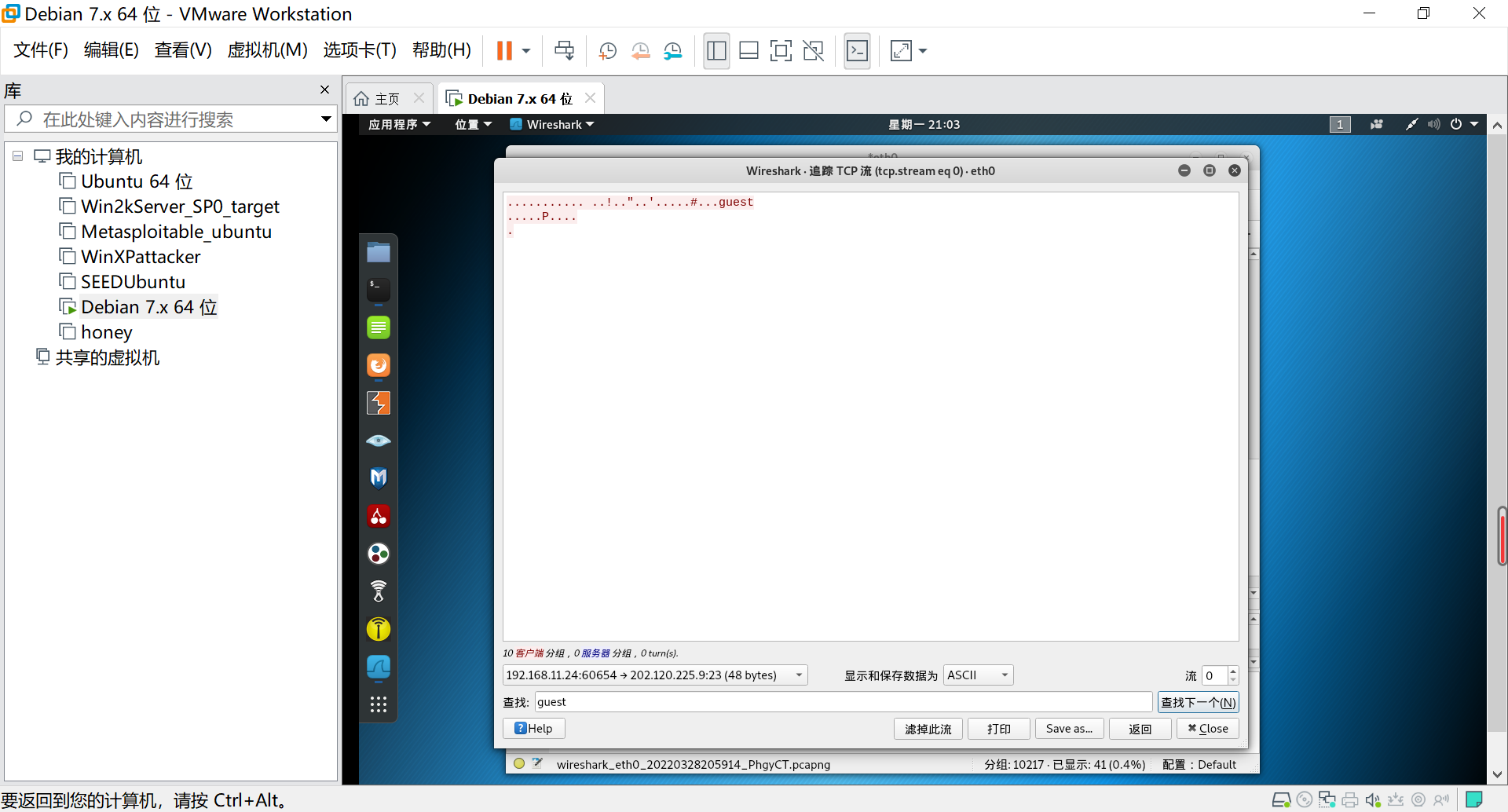This screenshot has height=812, width=1508.
Task: Click the Wireshark shark fin dock icon
Action: coord(379,667)
